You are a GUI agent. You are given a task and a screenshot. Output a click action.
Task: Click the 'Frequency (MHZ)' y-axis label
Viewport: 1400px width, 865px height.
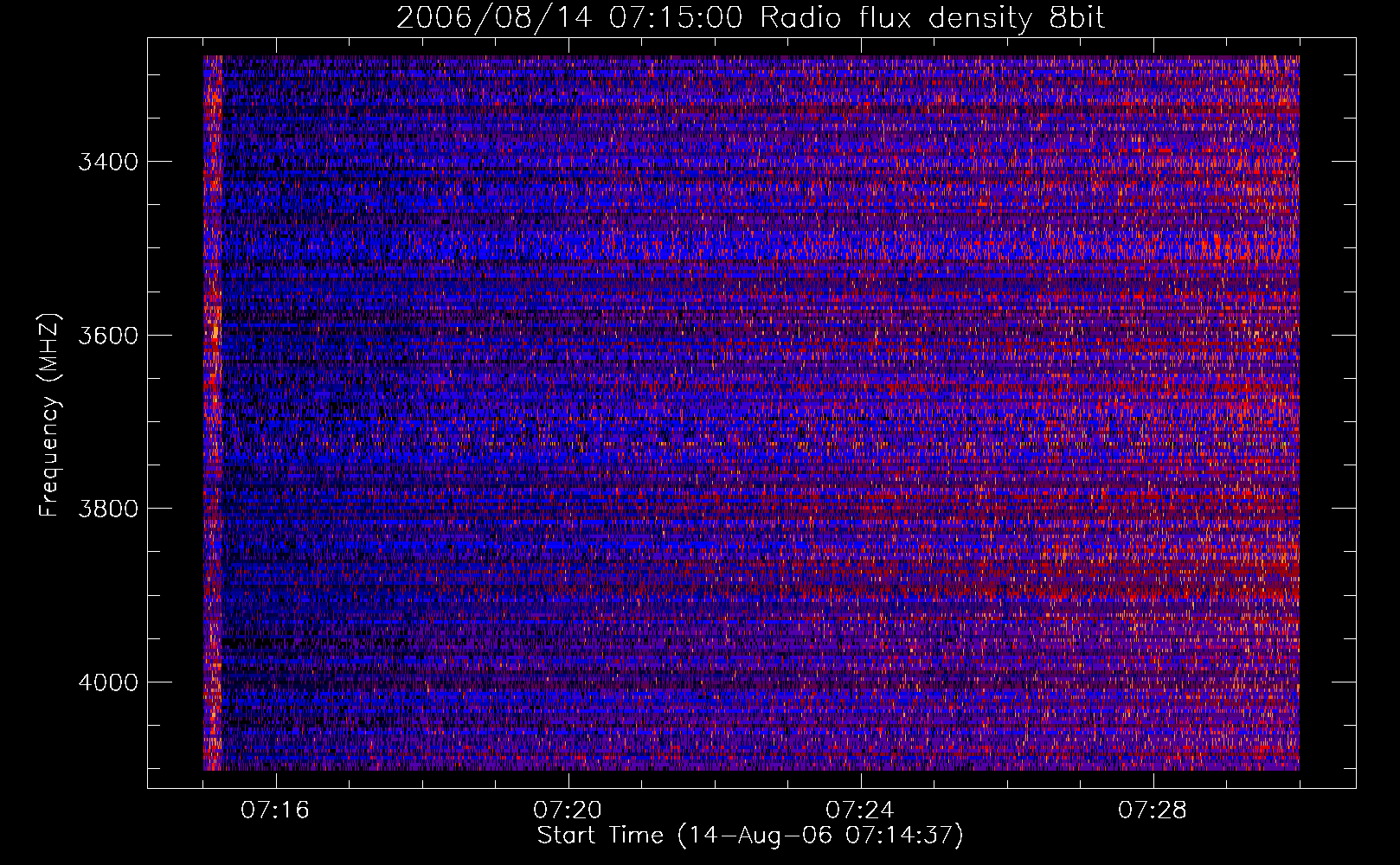point(49,415)
